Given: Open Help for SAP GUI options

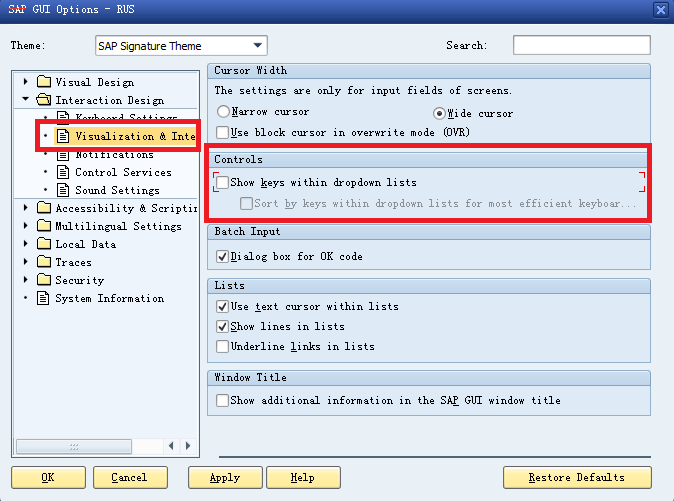Looking at the screenshot, I should tap(303, 477).
